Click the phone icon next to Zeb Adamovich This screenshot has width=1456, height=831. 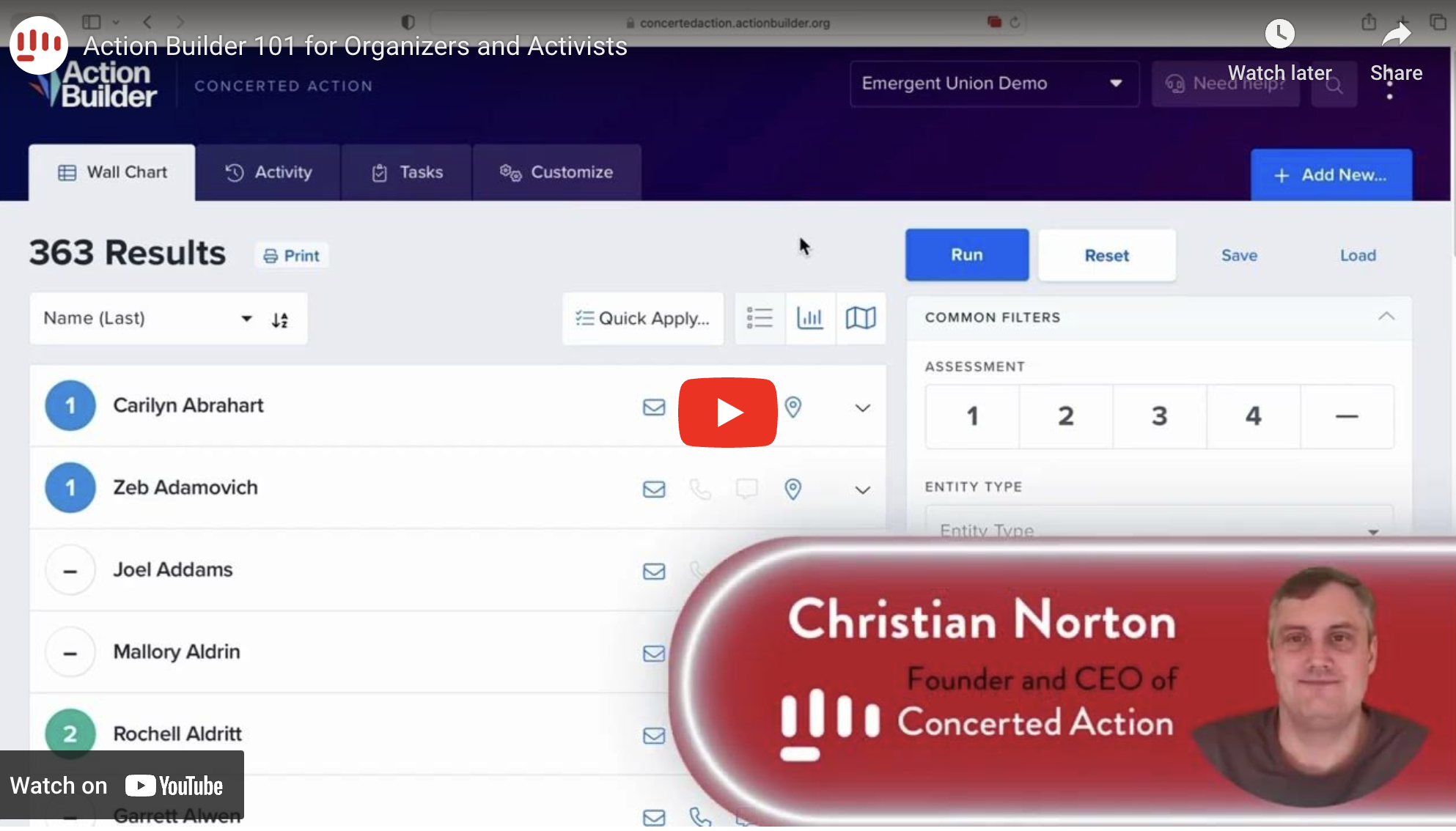coord(700,490)
